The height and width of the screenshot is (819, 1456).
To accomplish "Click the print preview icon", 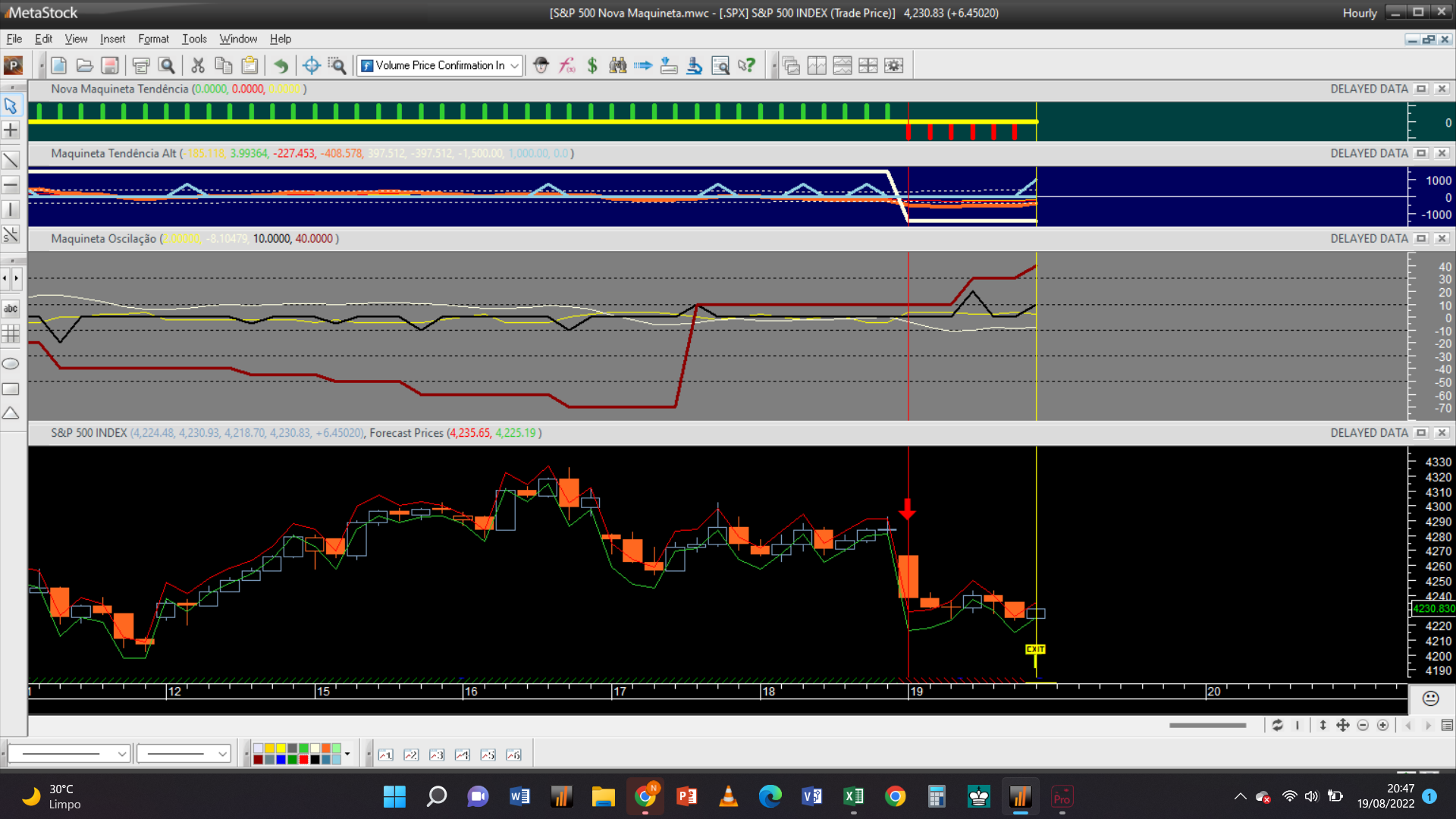I will (x=167, y=66).
